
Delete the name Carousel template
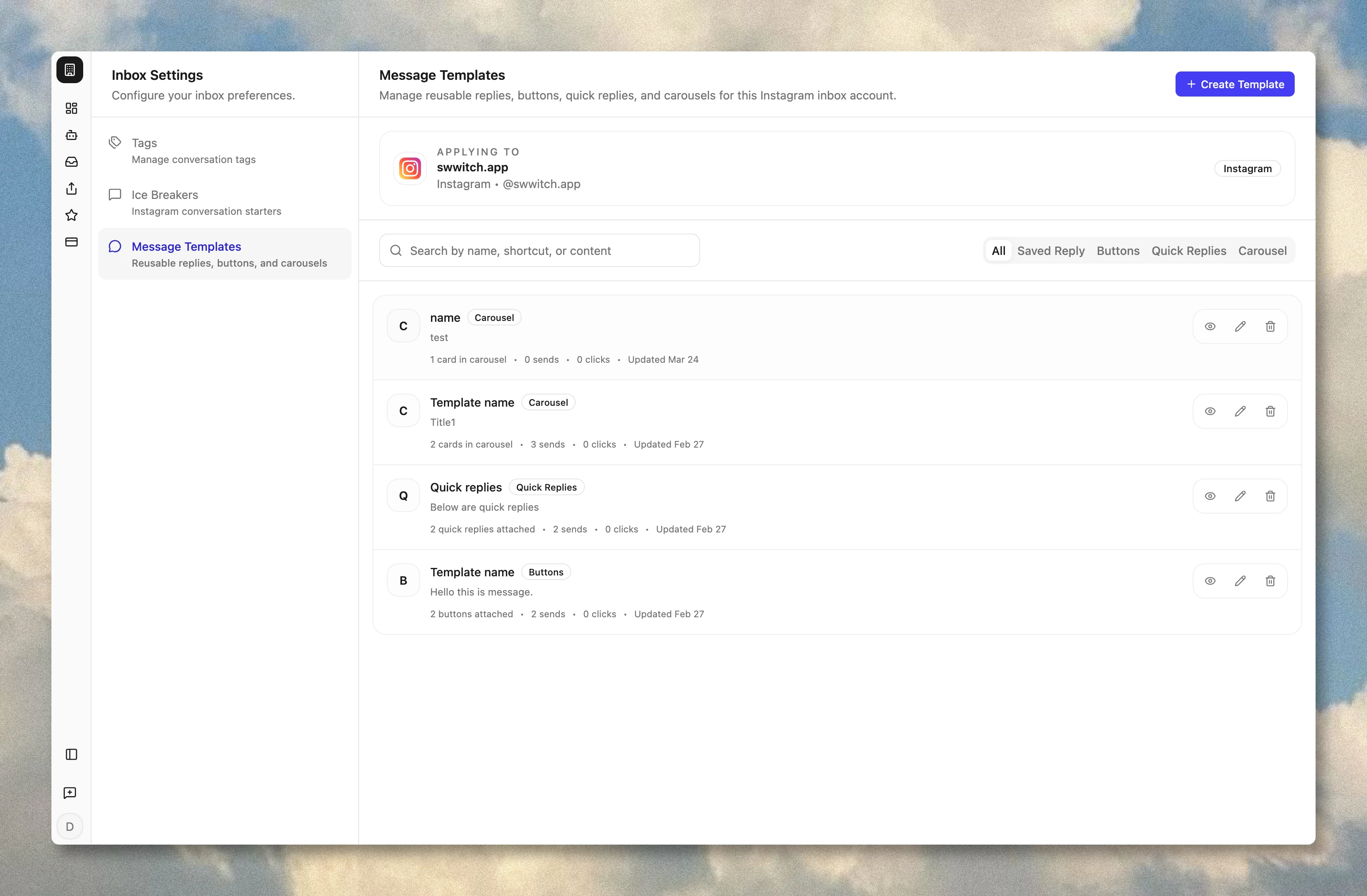1270,326
